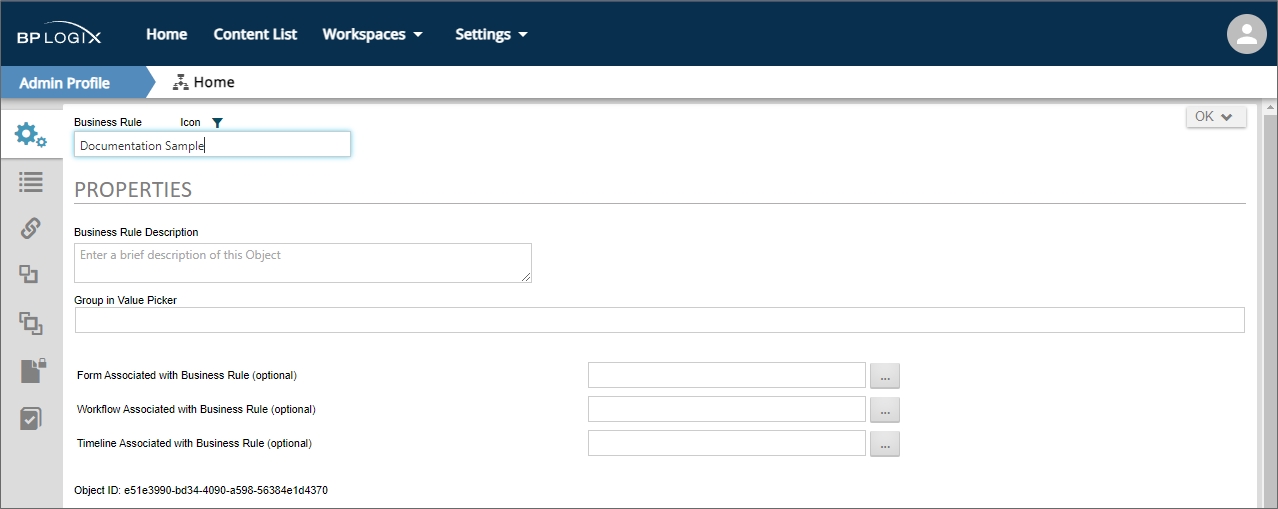The height and width of the screenshot is (509, 1278).
Task: Browse for Timeline associated with Business Rule
Action: pos(884,444)
